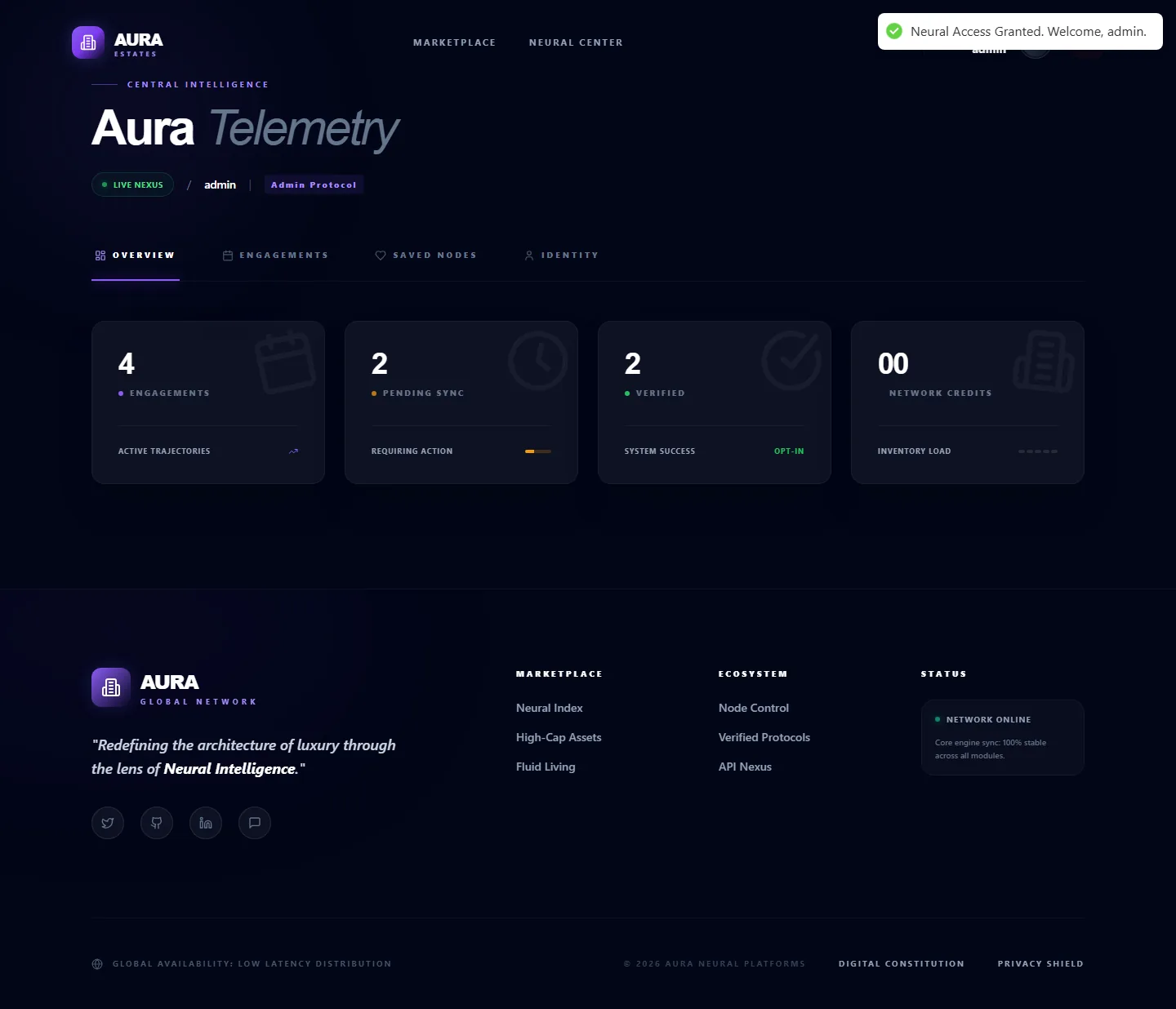The width and height of the screenshot is (1176, 1009).
Task: Select the Overview tab
Action: pyautogui.click(x=136, y=256)
